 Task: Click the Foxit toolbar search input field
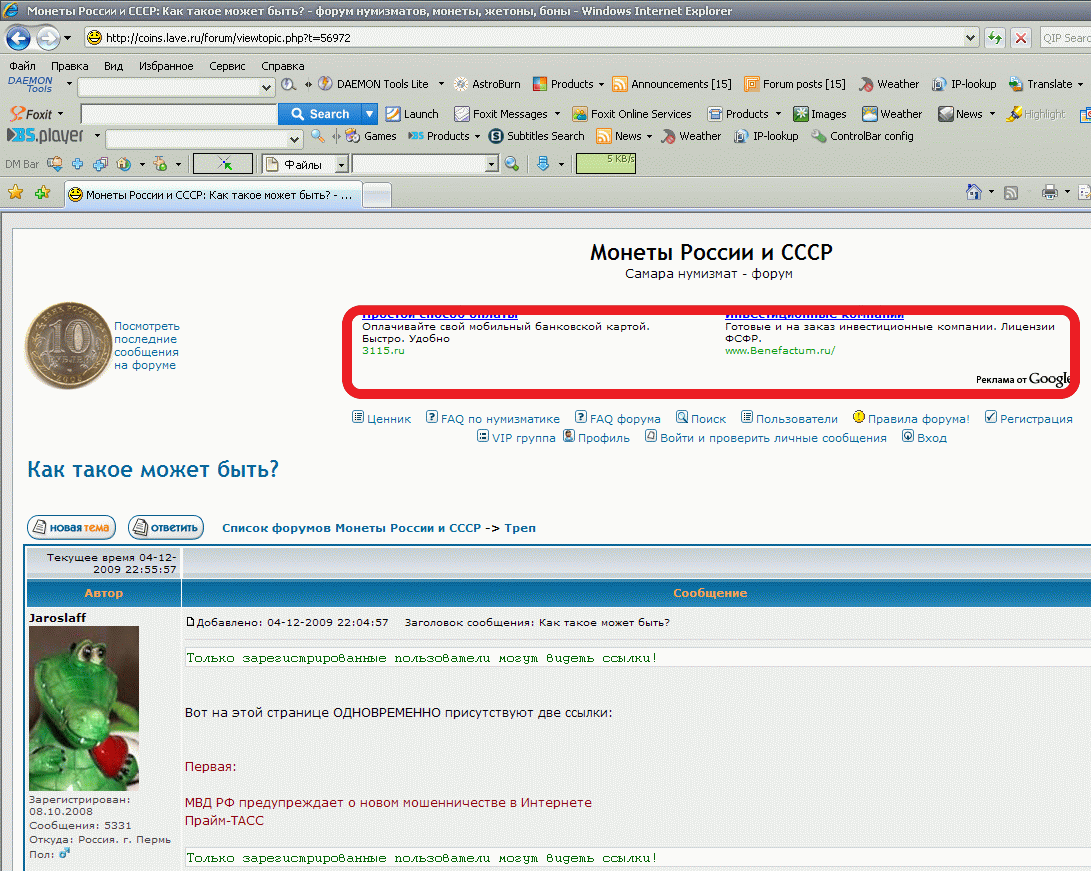[x=179, y=114]
